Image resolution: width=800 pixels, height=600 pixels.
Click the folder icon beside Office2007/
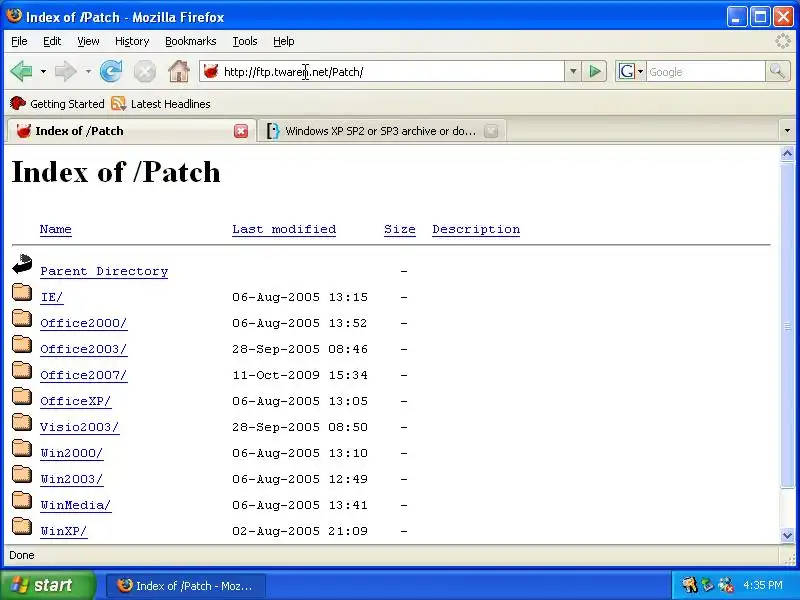(22, 370)
